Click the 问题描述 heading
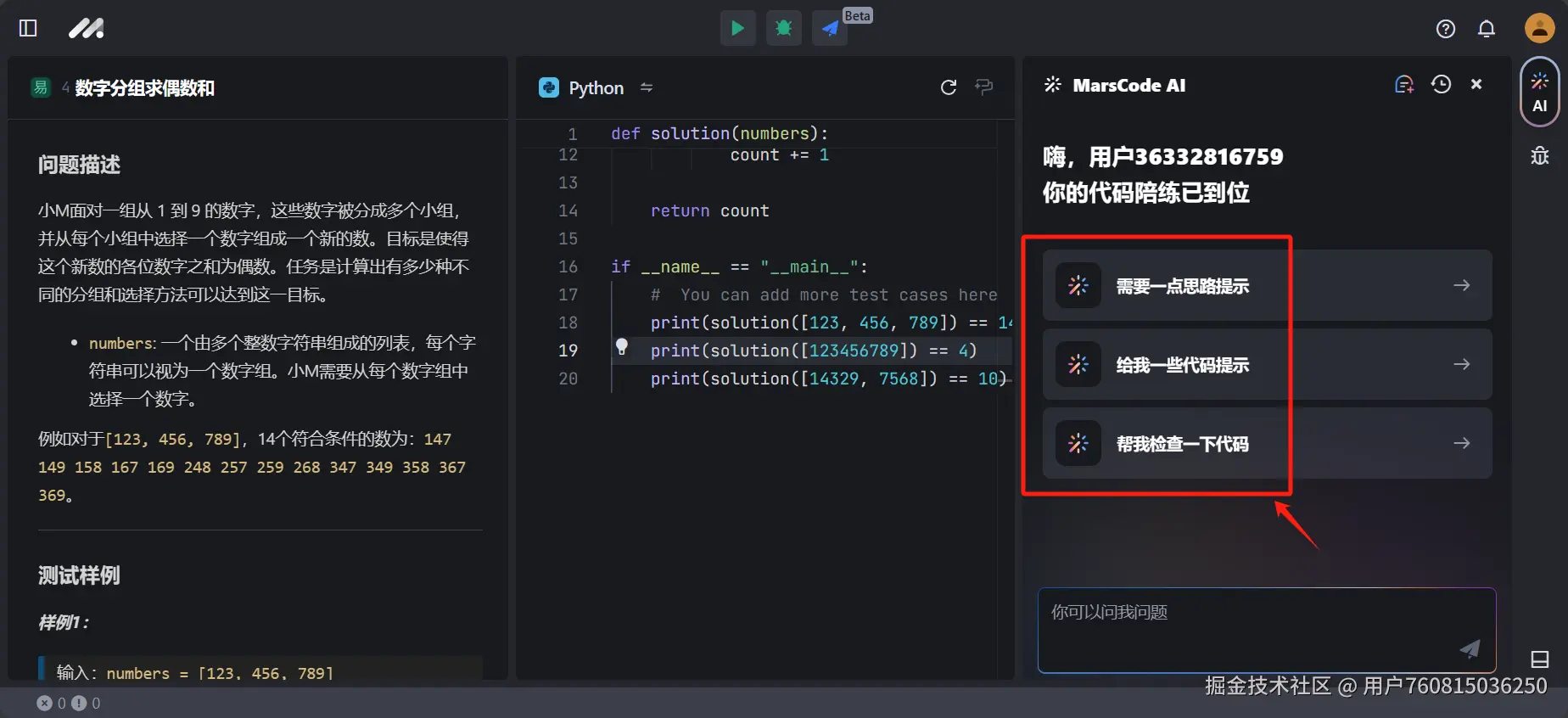This screenshot has height=718, width=1568. coord(79,165)
